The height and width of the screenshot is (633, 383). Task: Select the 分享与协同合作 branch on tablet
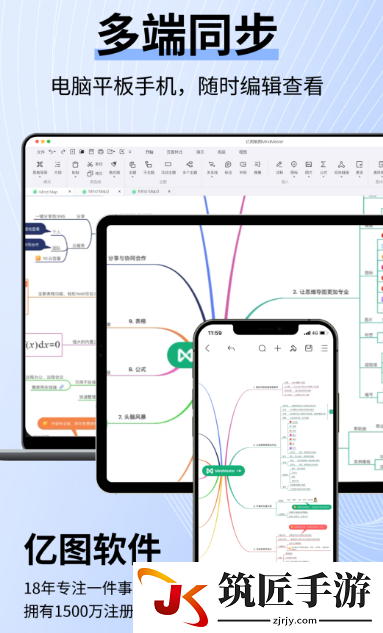[128, 258]
